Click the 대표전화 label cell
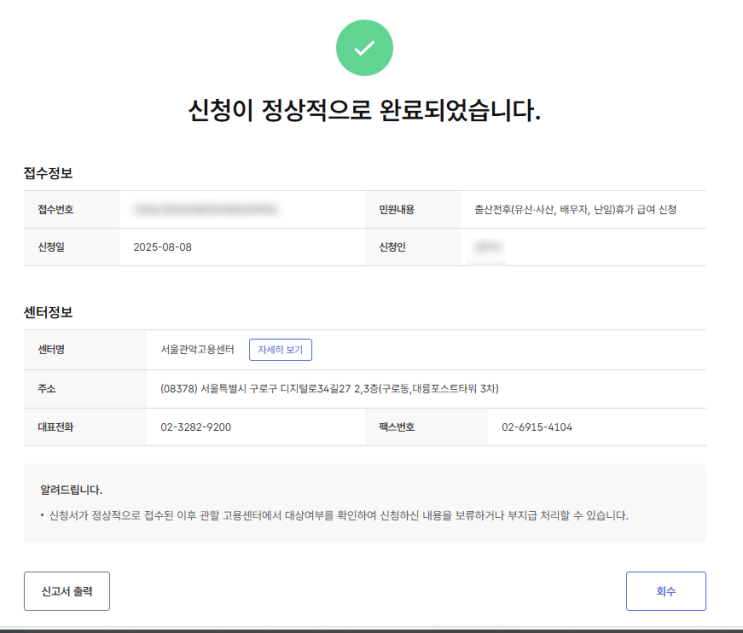 tap(85, 427)
